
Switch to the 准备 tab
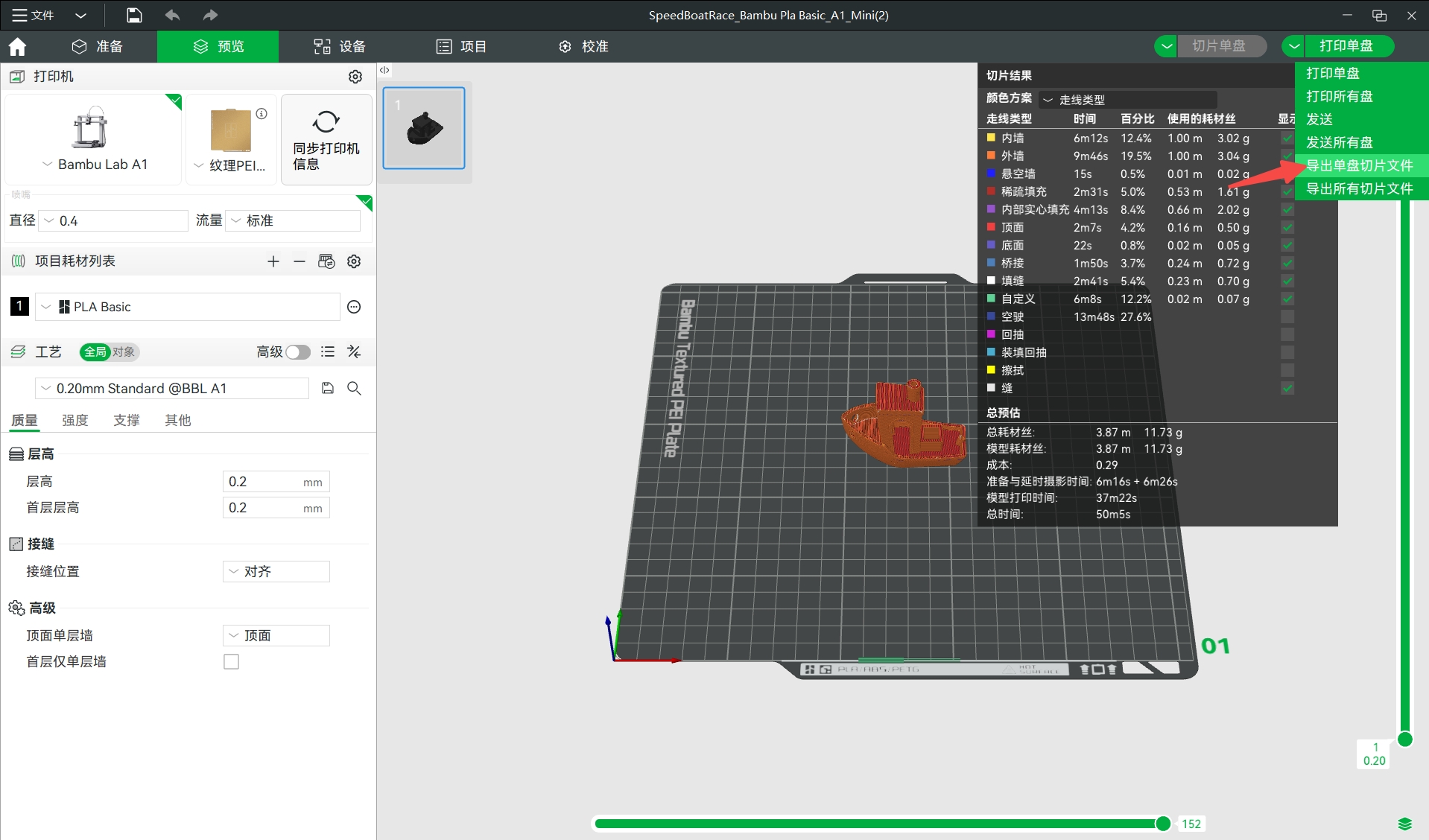pos(97,46)
